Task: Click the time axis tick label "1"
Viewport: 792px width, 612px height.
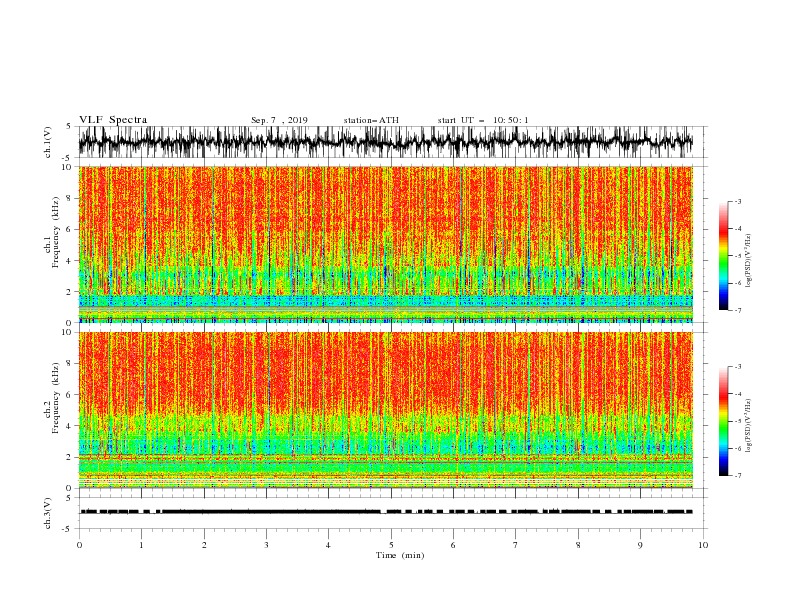Action: 141,545
